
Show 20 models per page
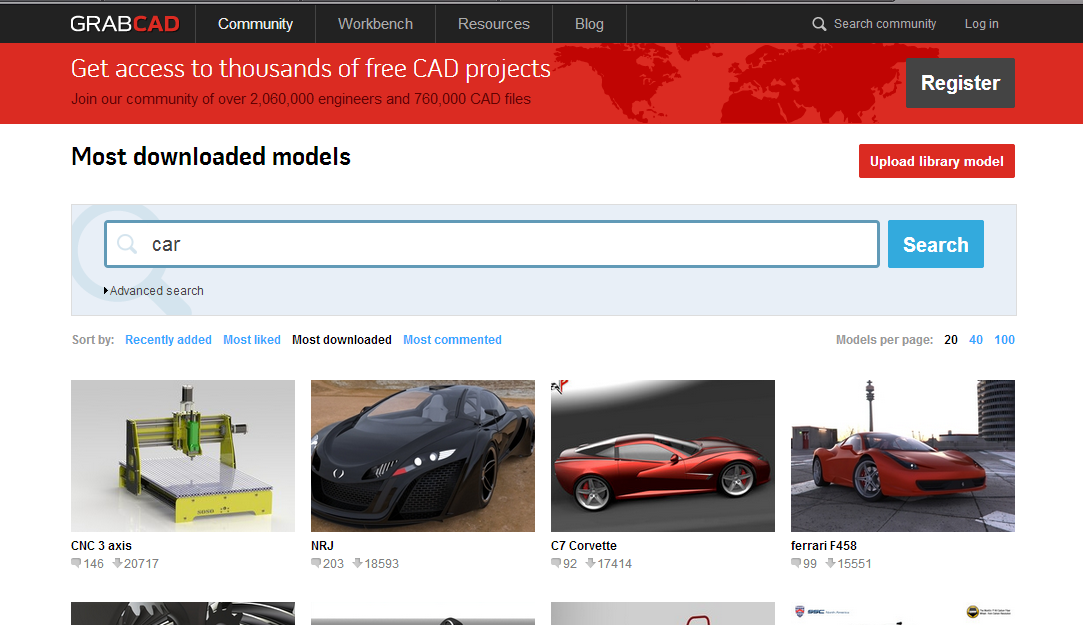click(951, 340)
